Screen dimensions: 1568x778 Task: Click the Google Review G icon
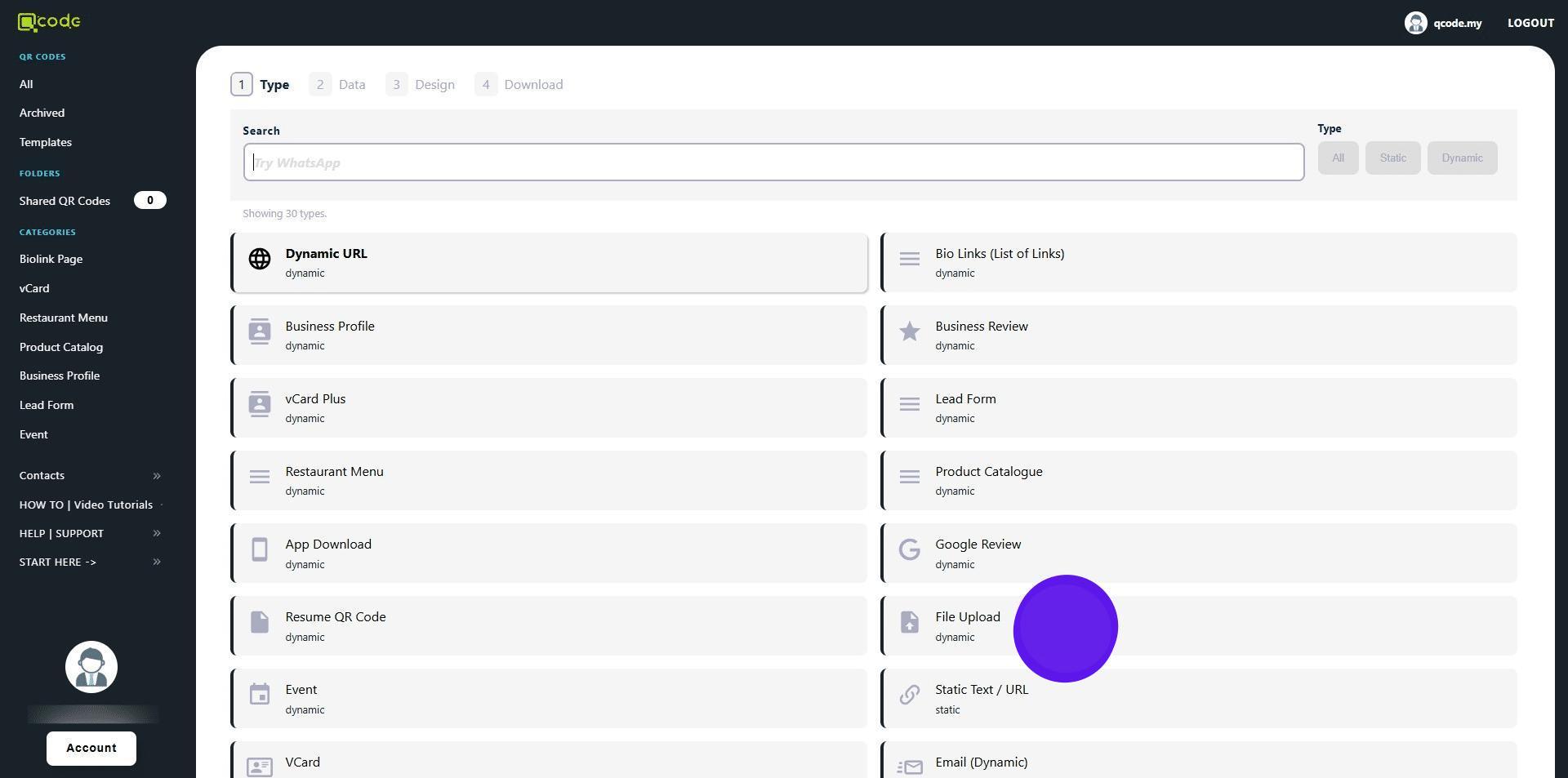pos(909,549)
